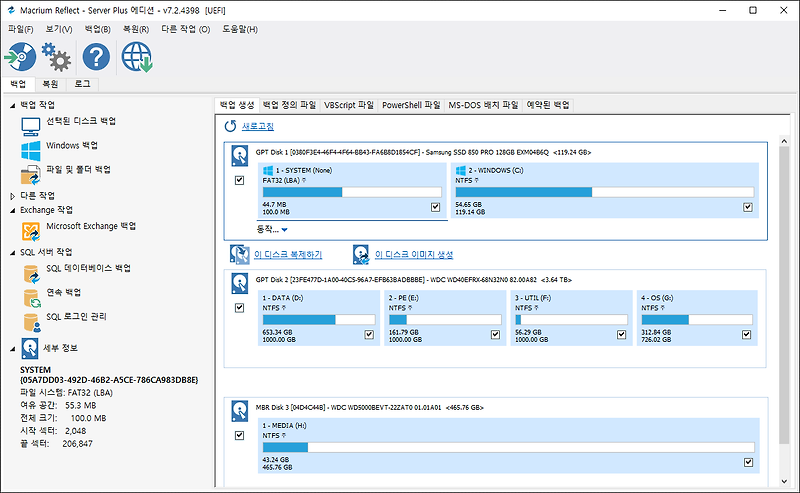Select Windows 백업 in task list

coord(72,145)
